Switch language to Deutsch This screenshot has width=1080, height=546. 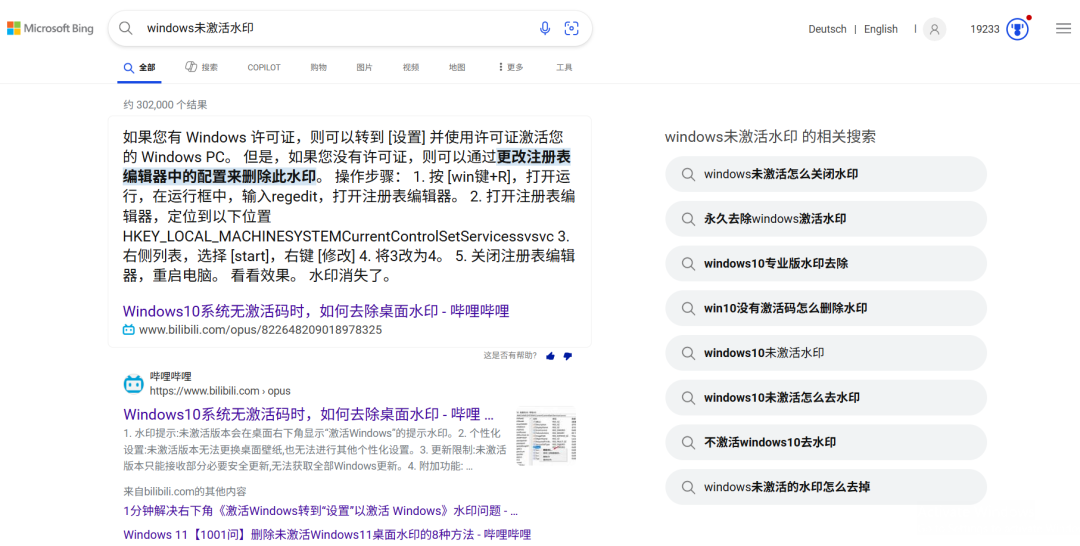827,29
